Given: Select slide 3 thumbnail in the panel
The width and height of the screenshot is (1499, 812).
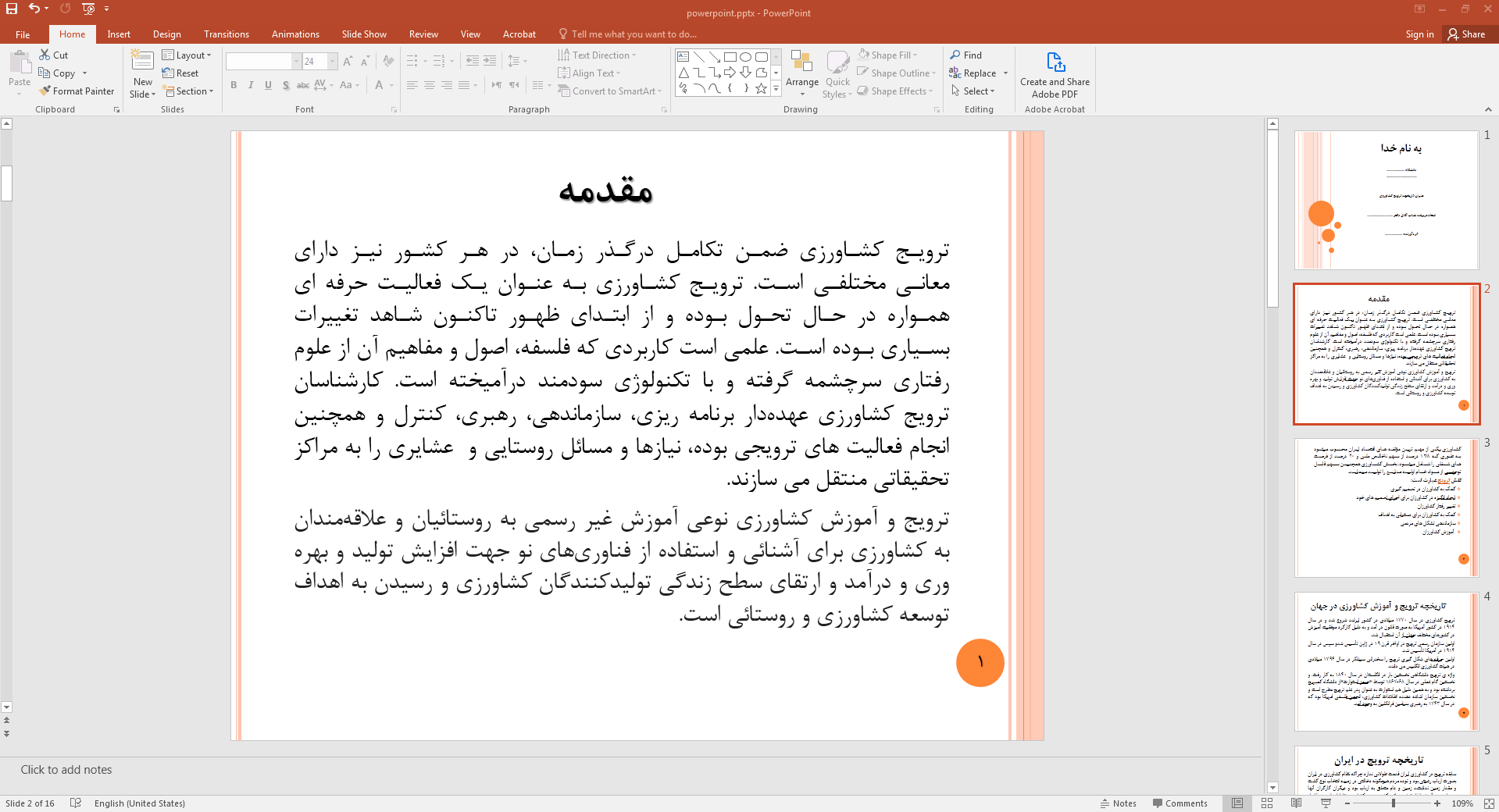Looking at the screenshot, I should pyautogui.click(x=1386, y=507).
